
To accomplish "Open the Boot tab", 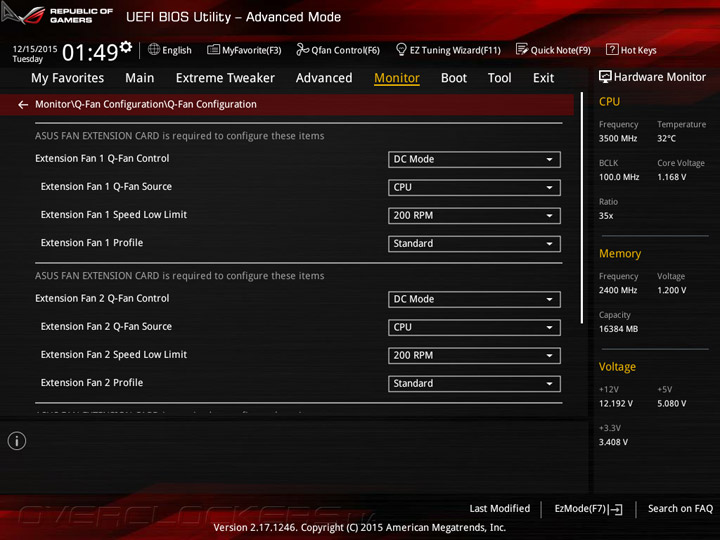I will pos(454,78).
